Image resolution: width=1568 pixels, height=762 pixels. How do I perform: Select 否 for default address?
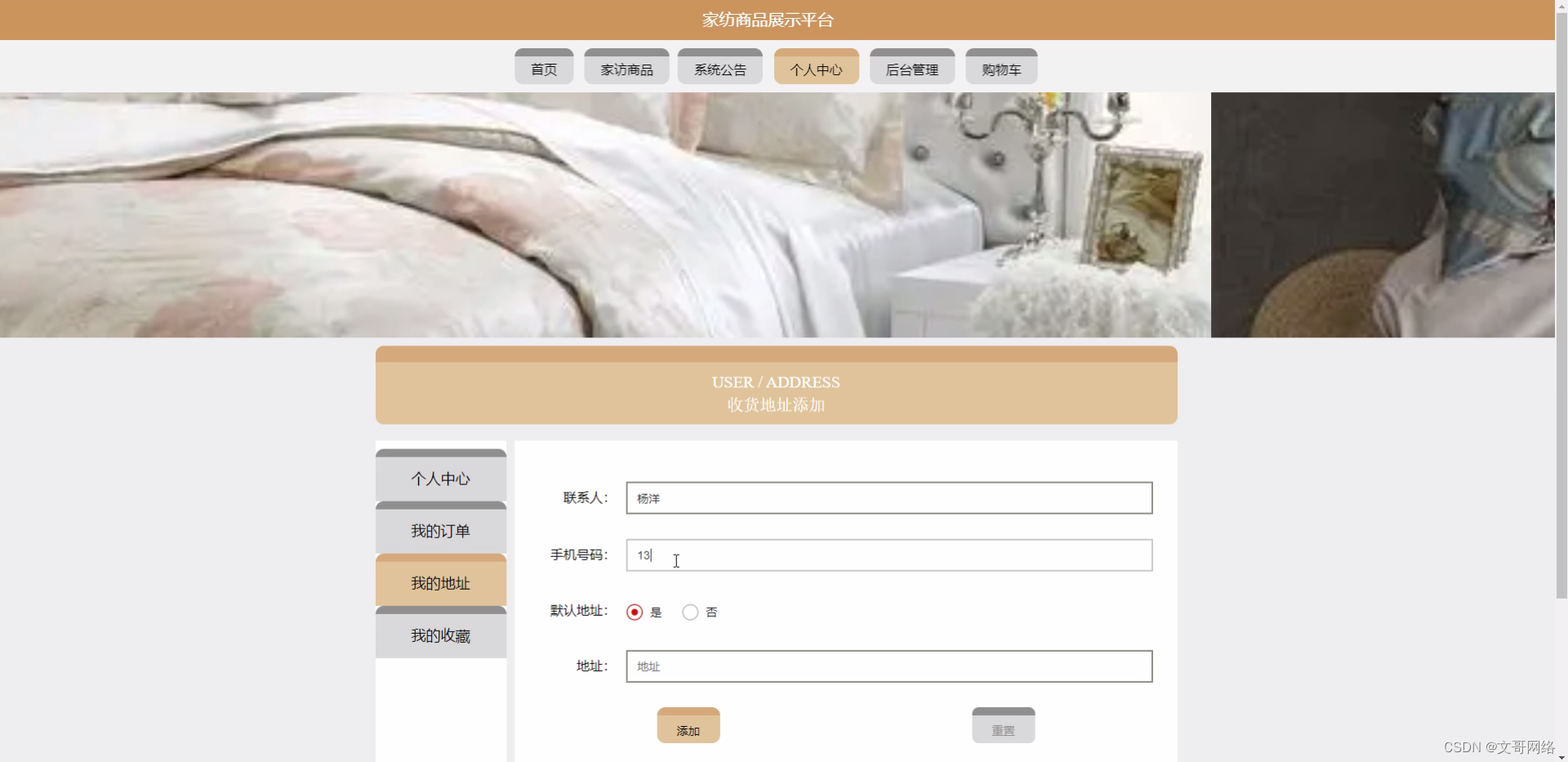(x=690, y=611)
